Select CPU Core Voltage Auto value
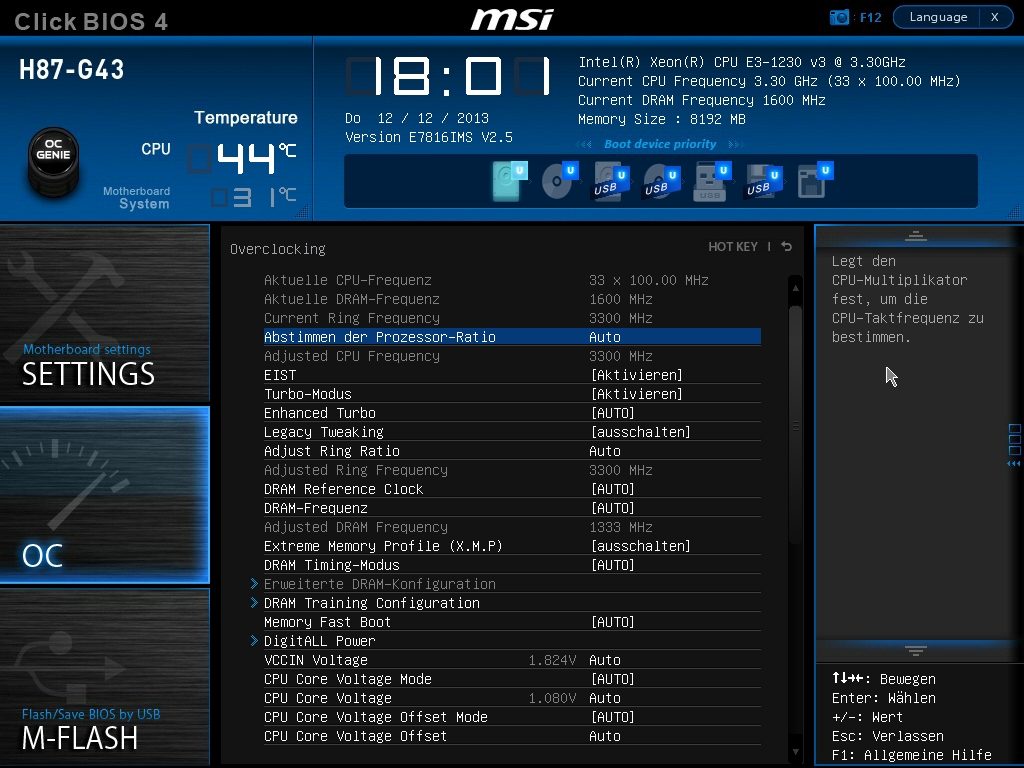 pos(605,698)
